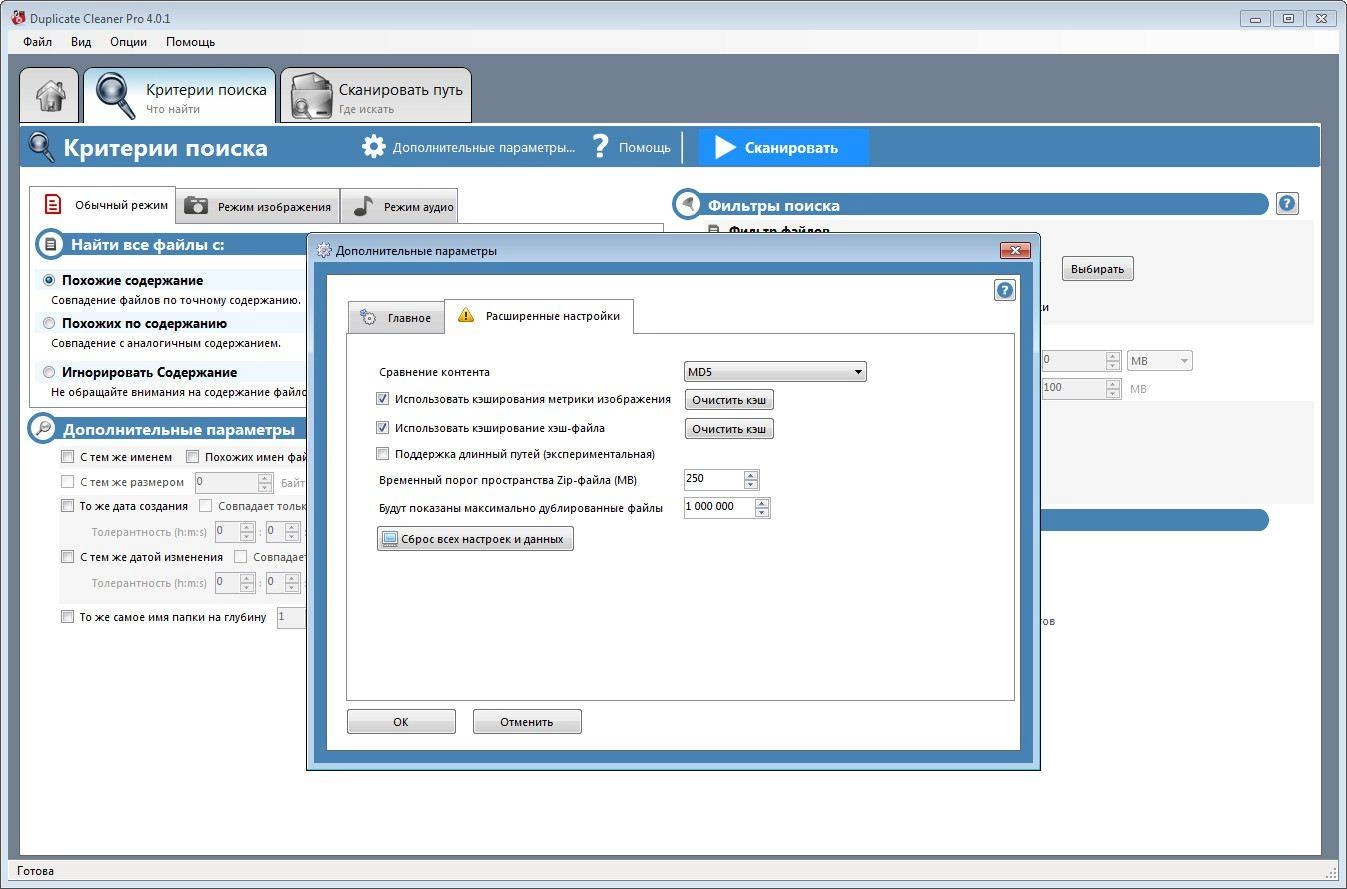
Task: Click gear icon on Главное tab
Action: tap(368, 317)
